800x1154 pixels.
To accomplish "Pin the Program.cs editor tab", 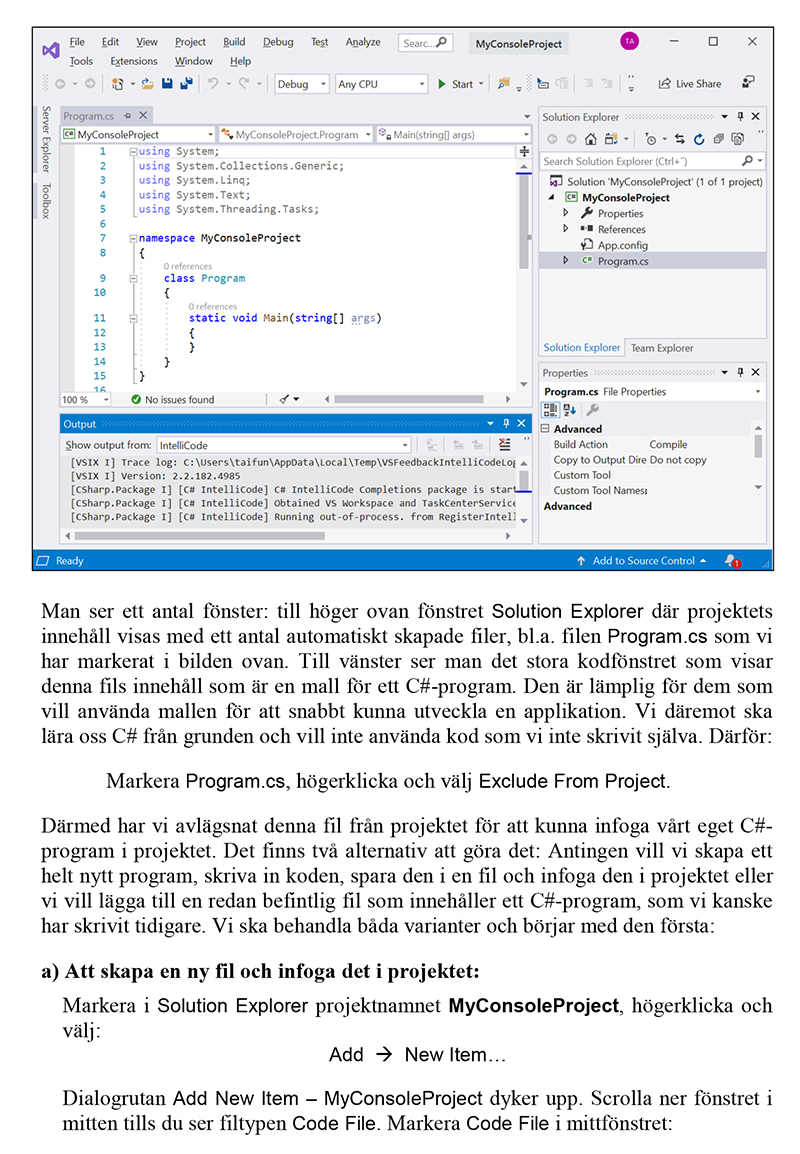I will (x=127, y=116).
